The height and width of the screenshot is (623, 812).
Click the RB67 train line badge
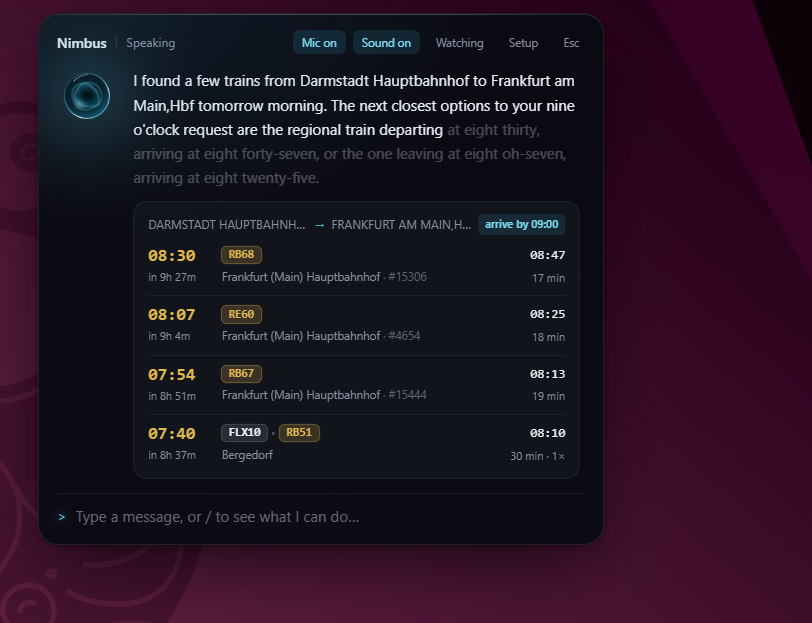[x=241, y=373]
